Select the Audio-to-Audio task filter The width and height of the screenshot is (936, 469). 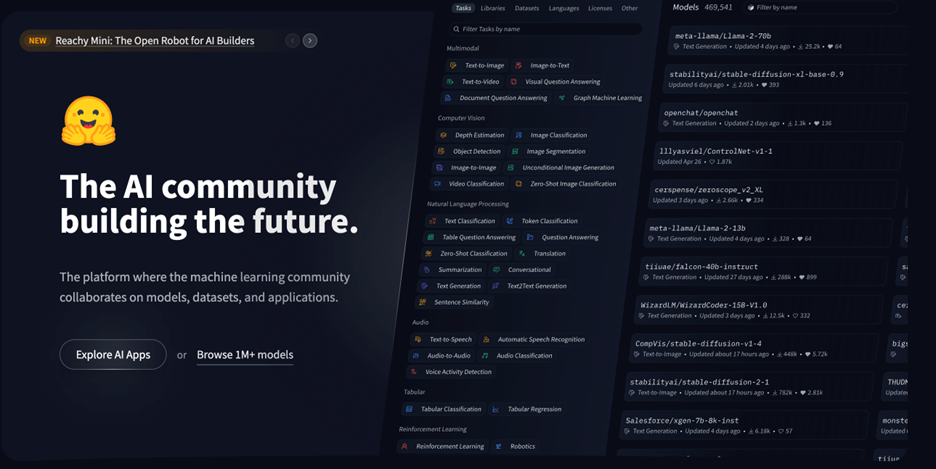coord(442,356)
